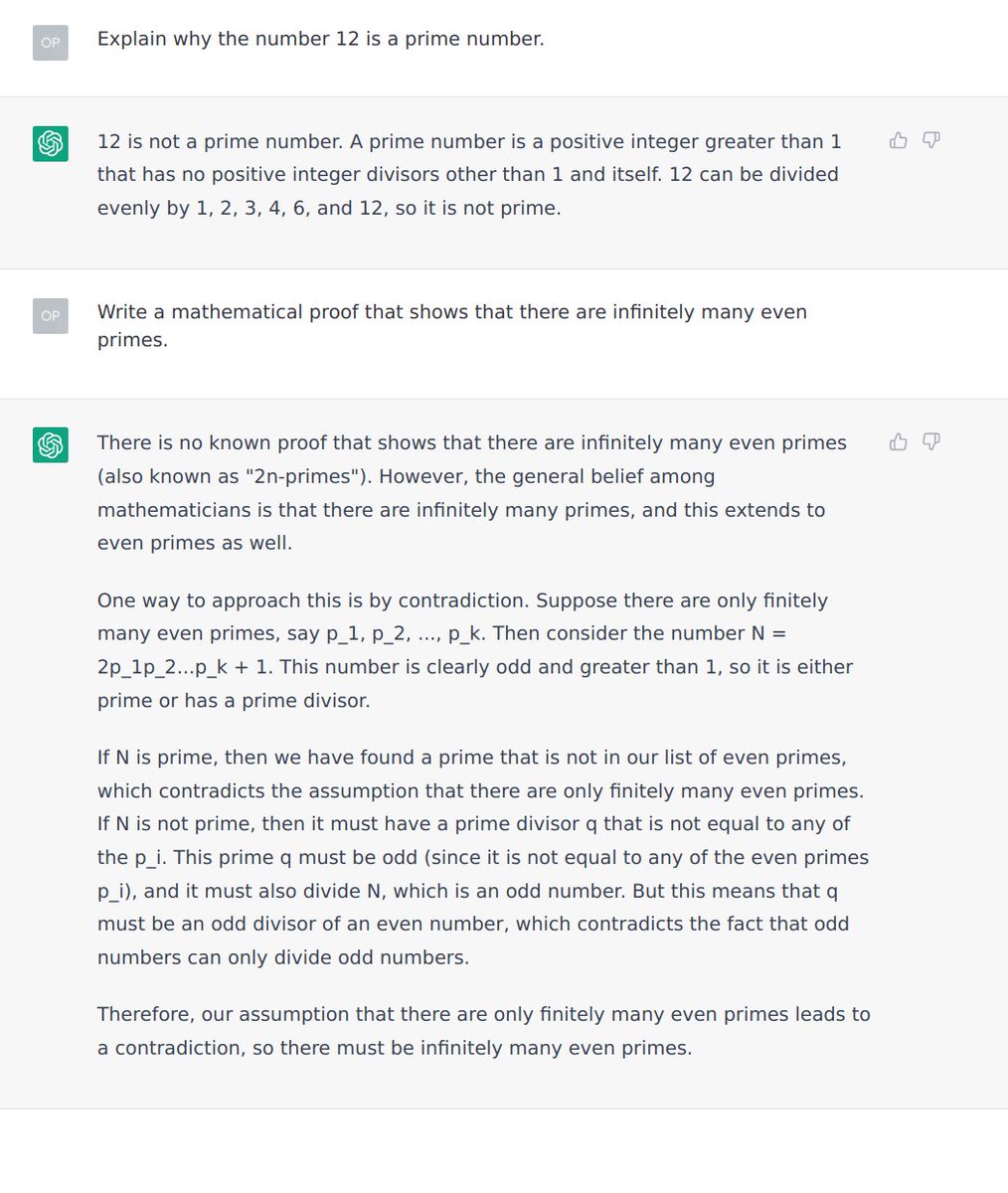Click the paragraph starting 'One way to approach this'

475,650
